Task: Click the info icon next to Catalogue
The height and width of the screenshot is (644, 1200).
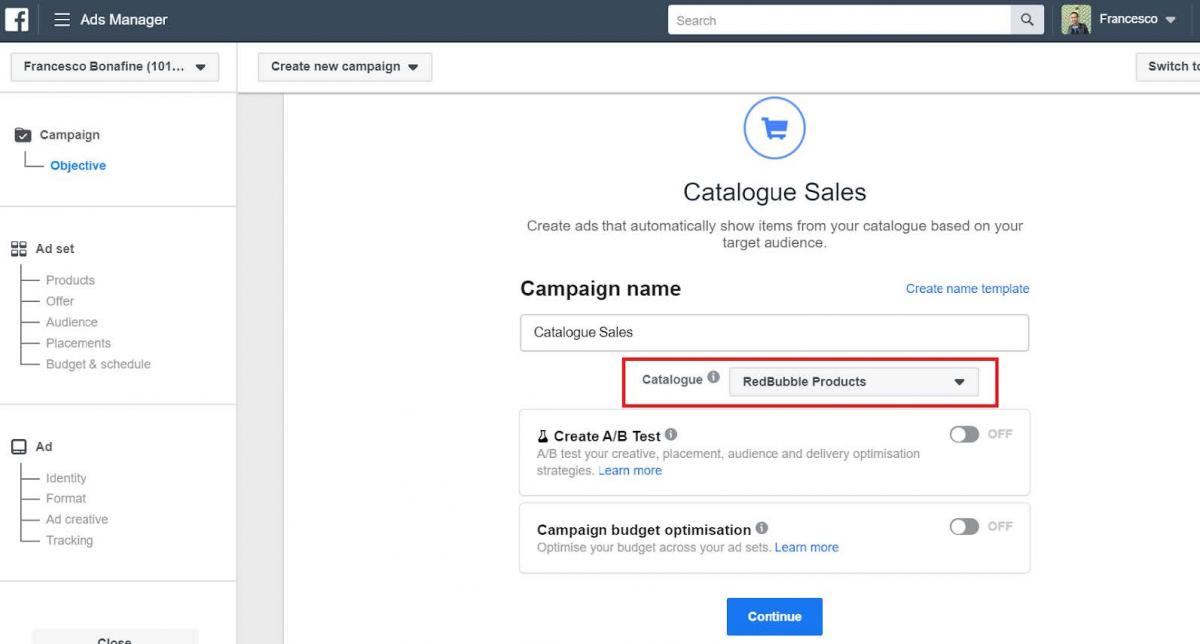Action: (713, 378)
